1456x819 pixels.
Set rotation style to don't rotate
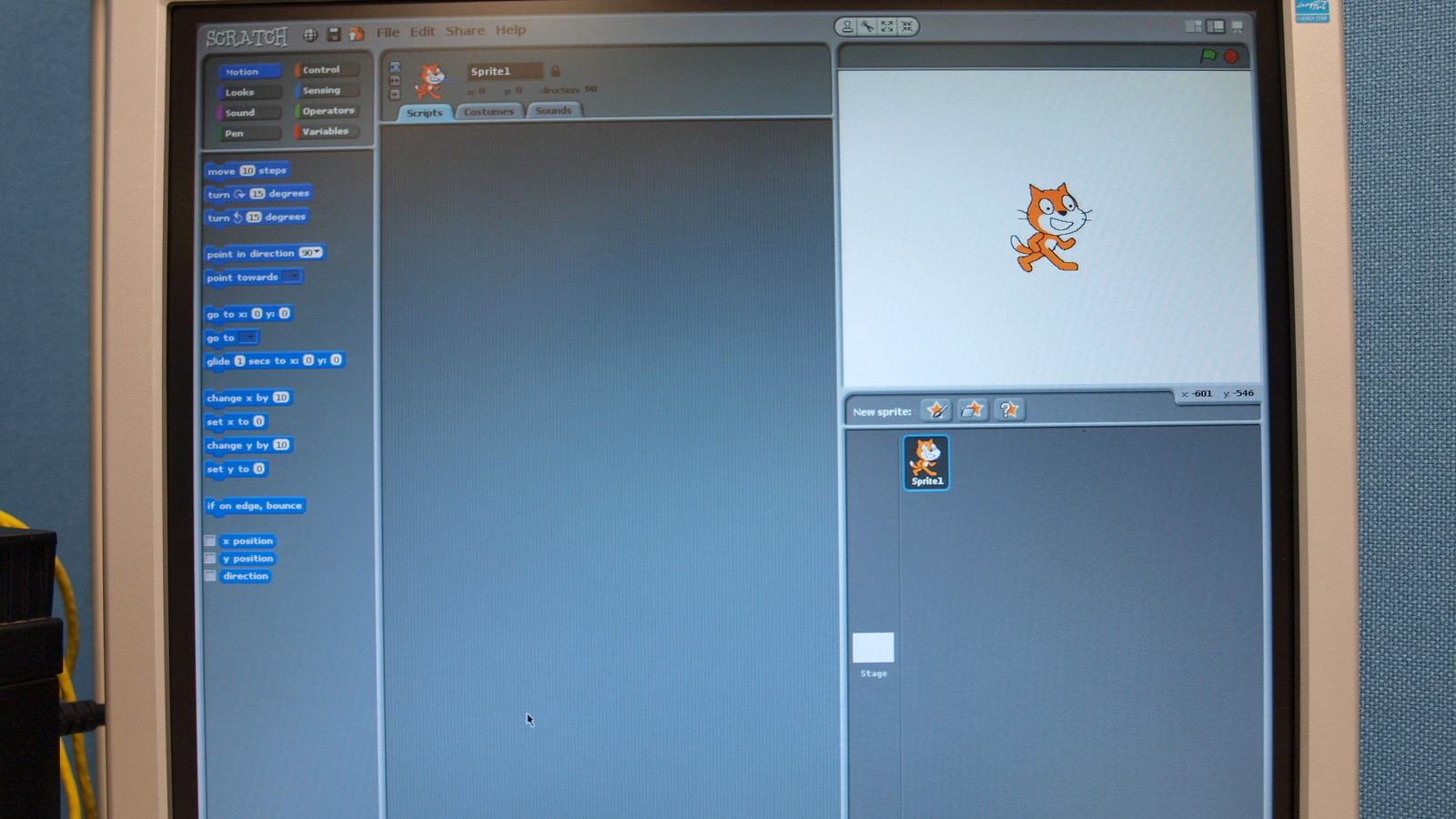(395, 95)
